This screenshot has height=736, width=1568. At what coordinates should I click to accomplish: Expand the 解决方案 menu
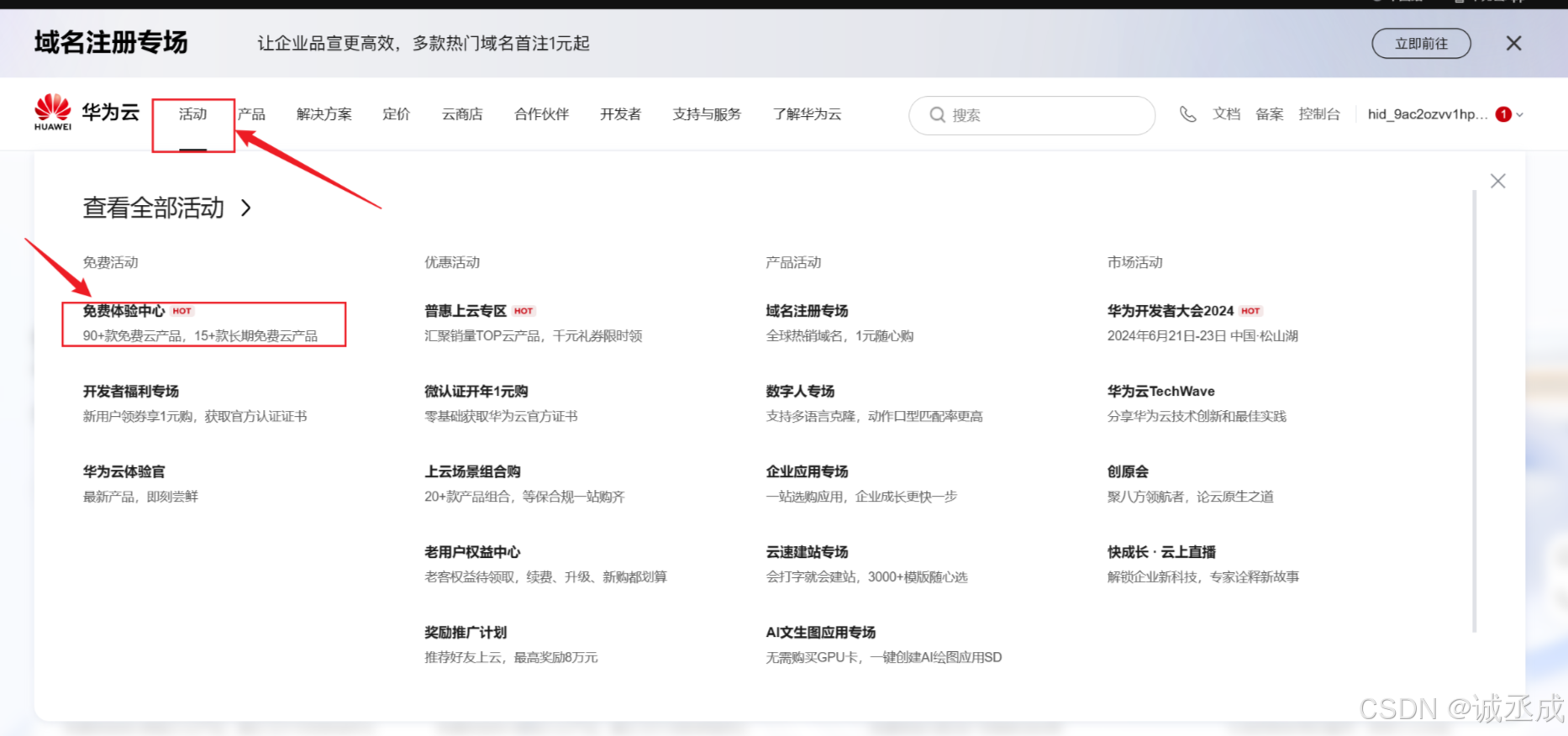[324, 114]
